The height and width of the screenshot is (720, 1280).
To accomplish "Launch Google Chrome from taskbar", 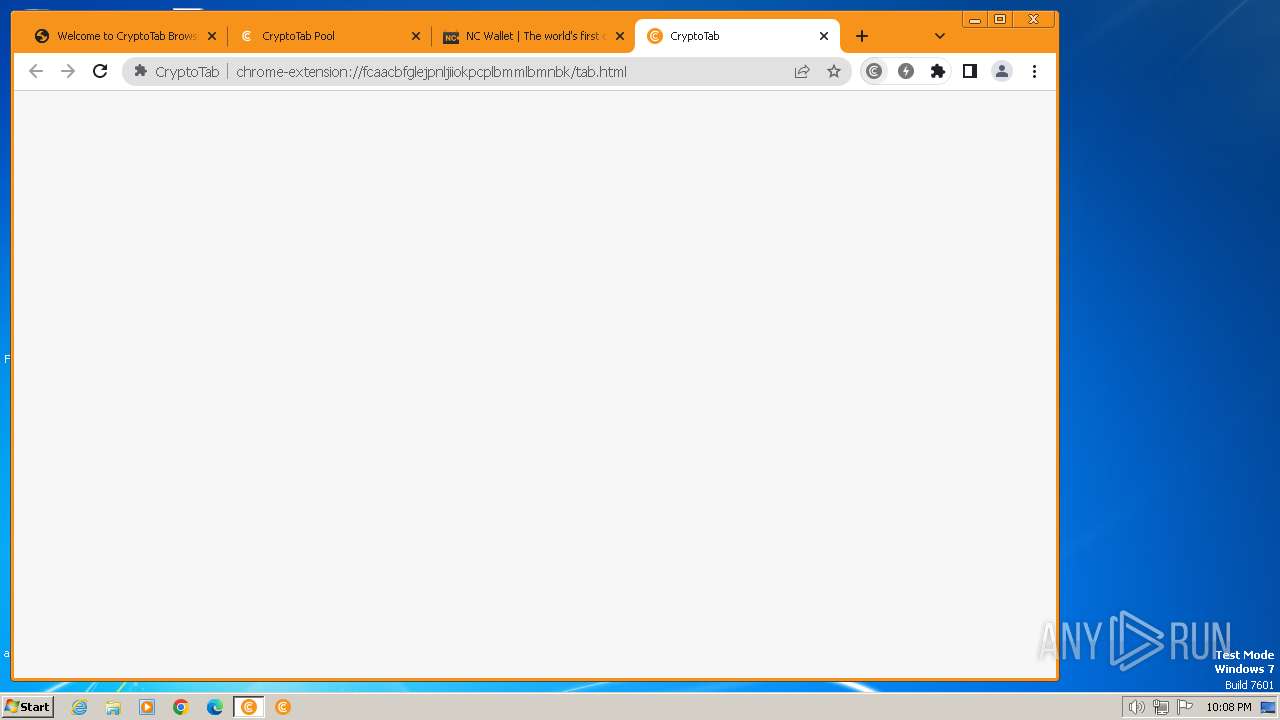I will 181,707.
